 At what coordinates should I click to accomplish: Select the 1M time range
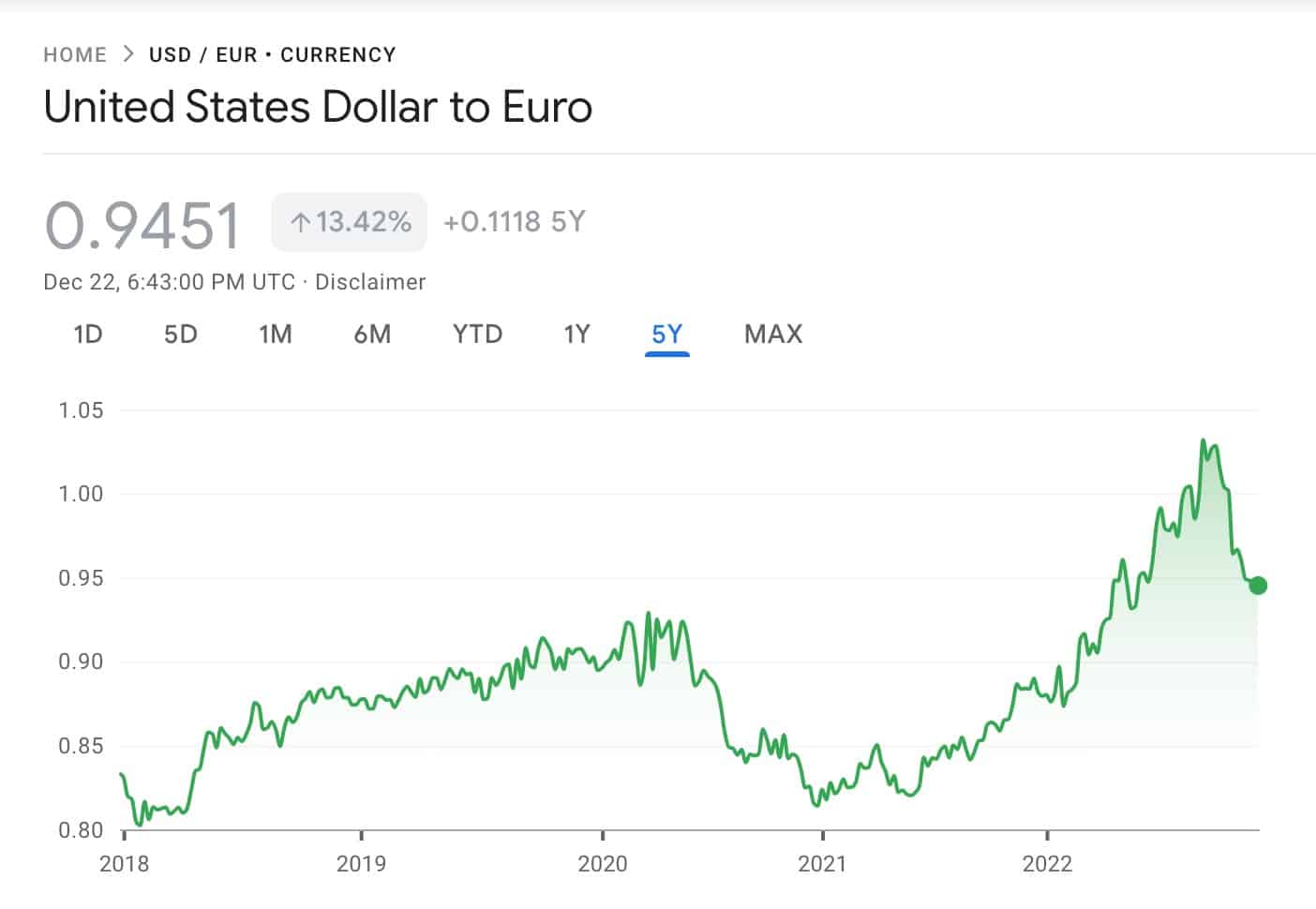click(276, 335)
